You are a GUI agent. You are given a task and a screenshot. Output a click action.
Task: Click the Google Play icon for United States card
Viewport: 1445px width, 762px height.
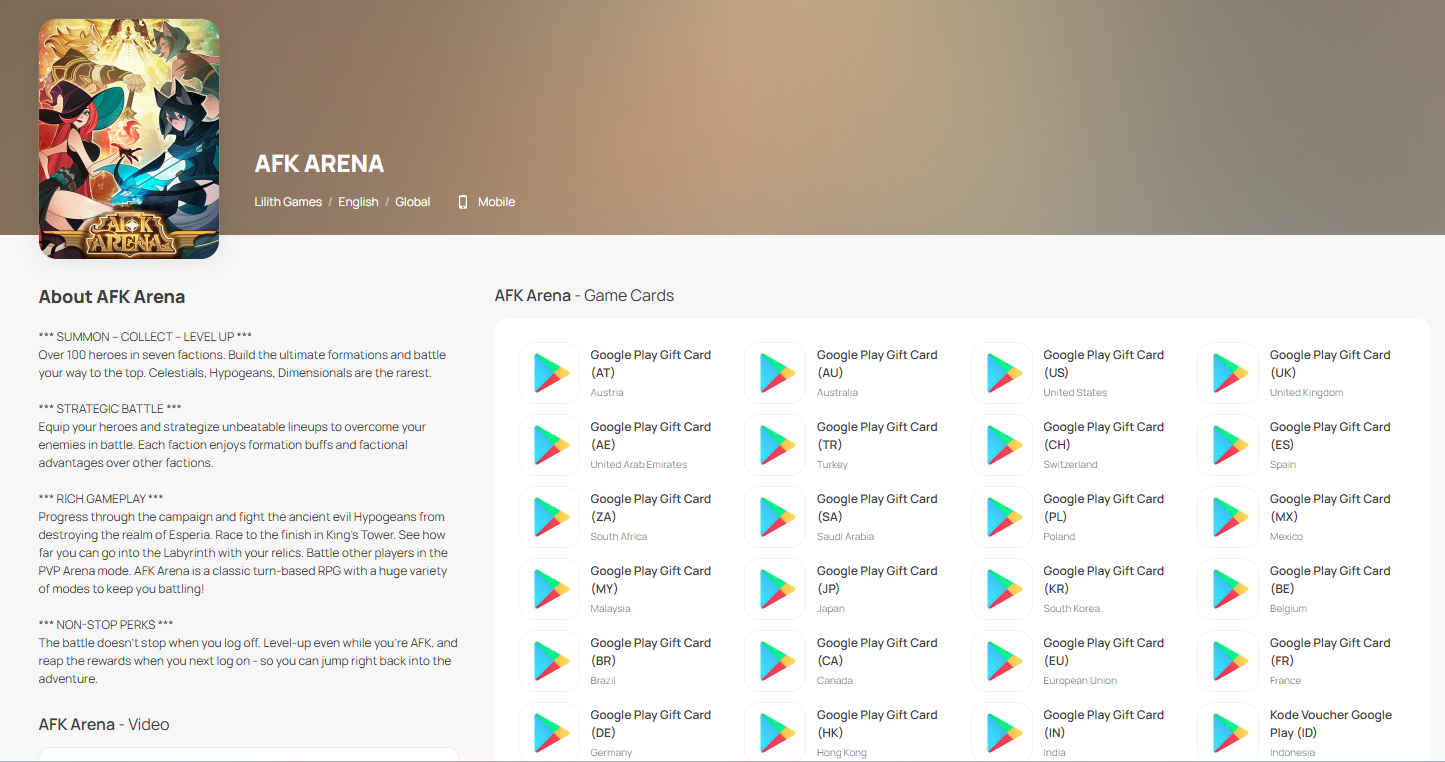[1001, 373]
